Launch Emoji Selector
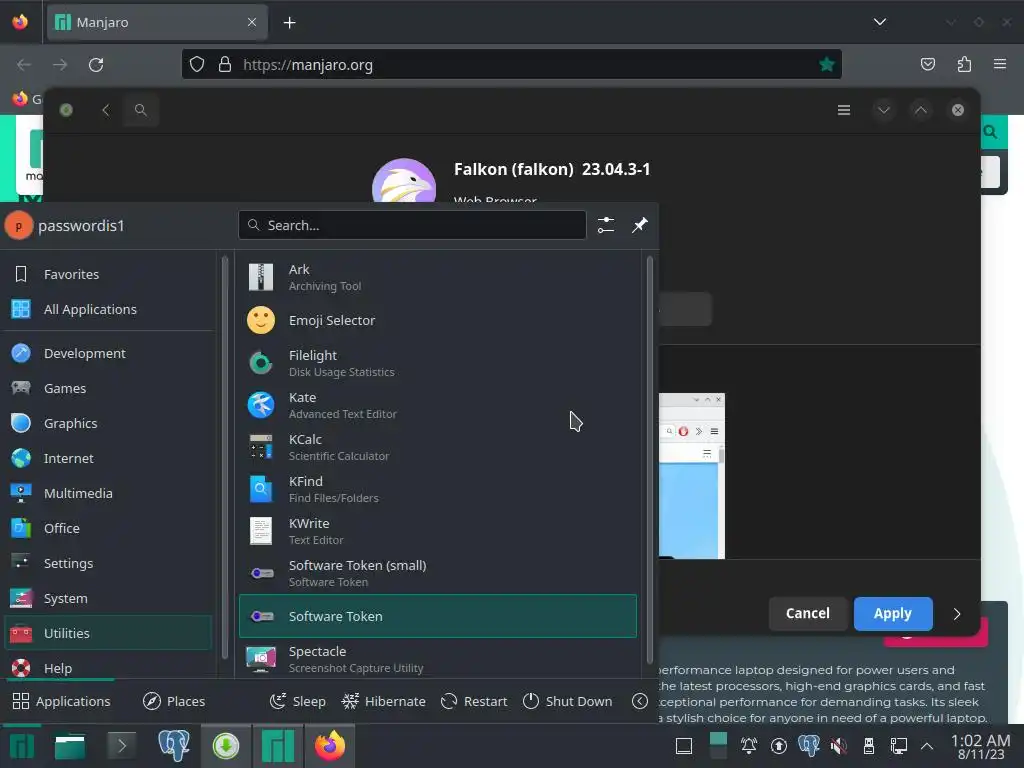The image size is (1024, 768). pos(438,321)
